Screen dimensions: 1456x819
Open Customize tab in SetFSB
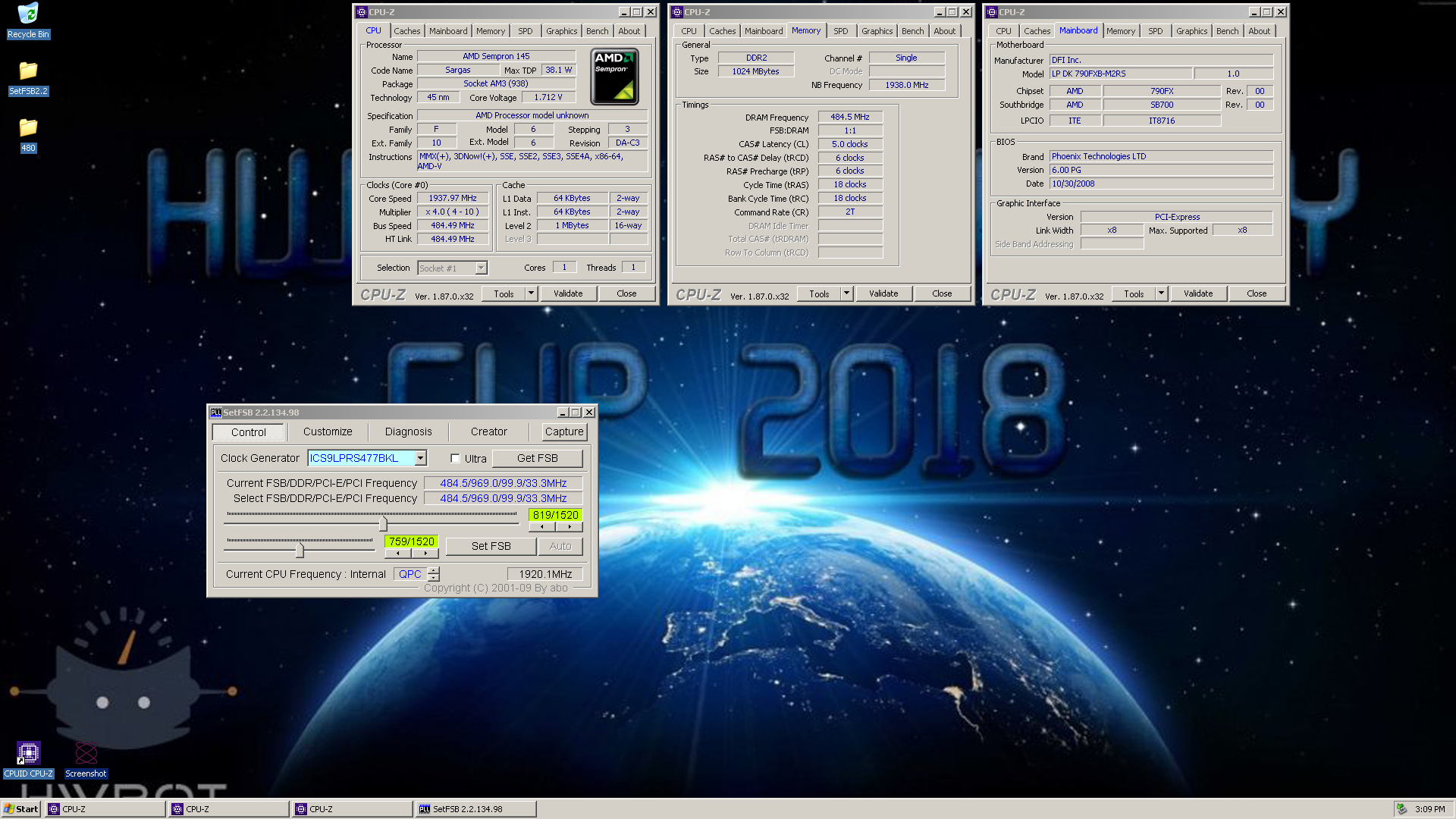pyautogui.click(x=328, y=432)
